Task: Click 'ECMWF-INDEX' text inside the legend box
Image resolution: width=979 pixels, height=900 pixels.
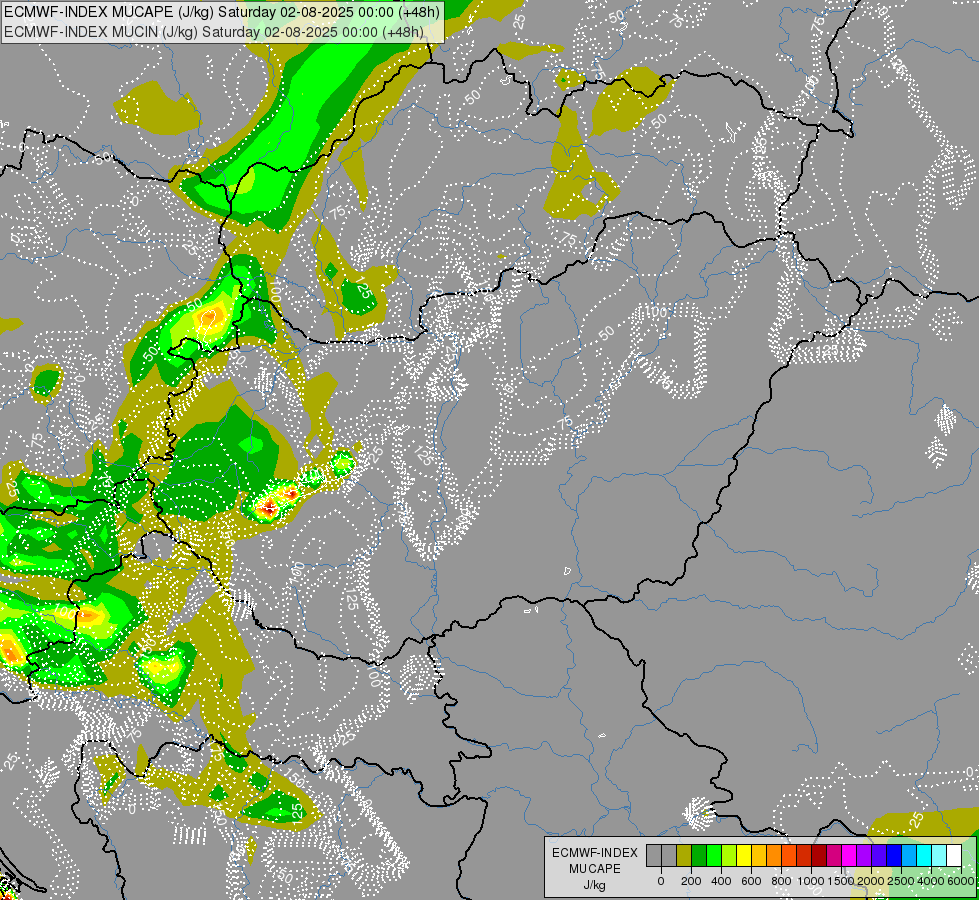Action: pos(595,853)
